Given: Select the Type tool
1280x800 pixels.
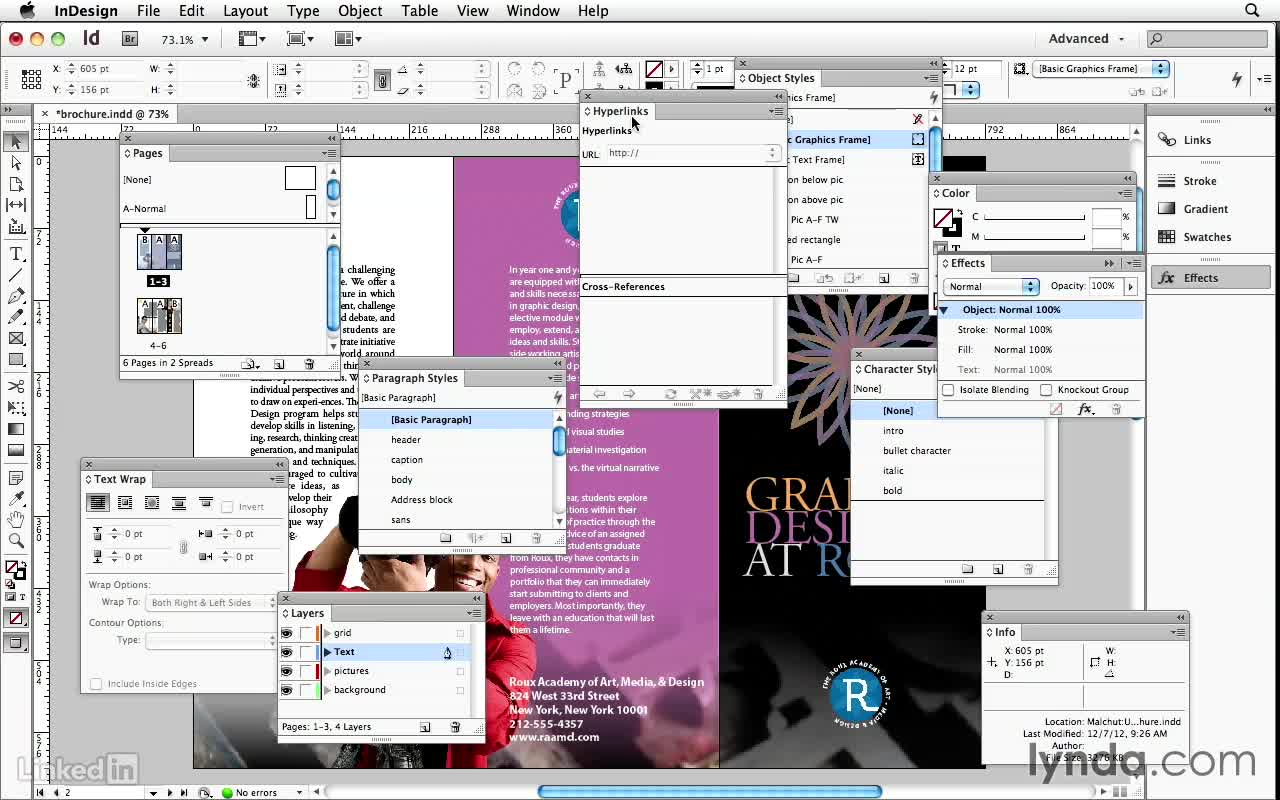Looking at the screenshot, I should tap(16, 255).
